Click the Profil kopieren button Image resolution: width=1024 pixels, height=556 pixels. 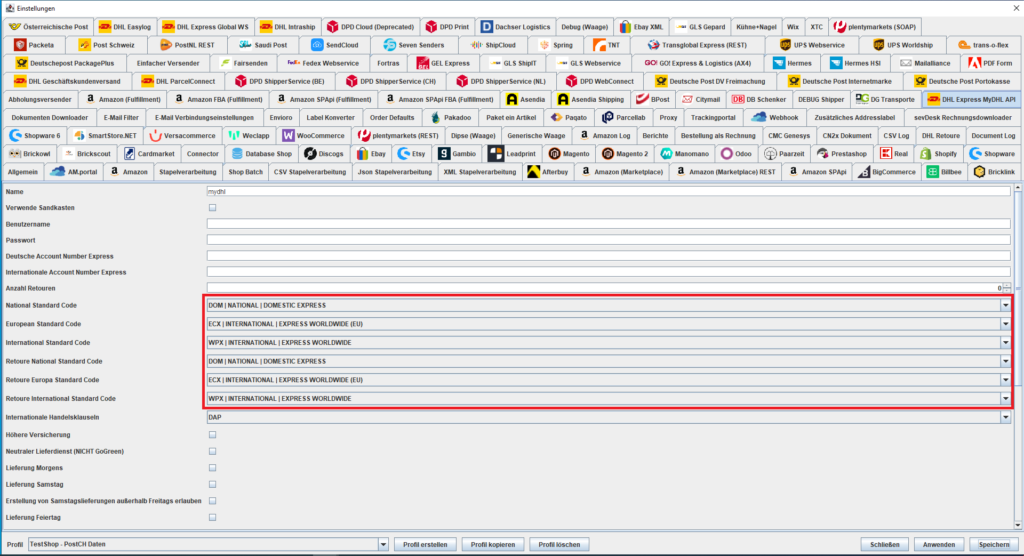492,544
